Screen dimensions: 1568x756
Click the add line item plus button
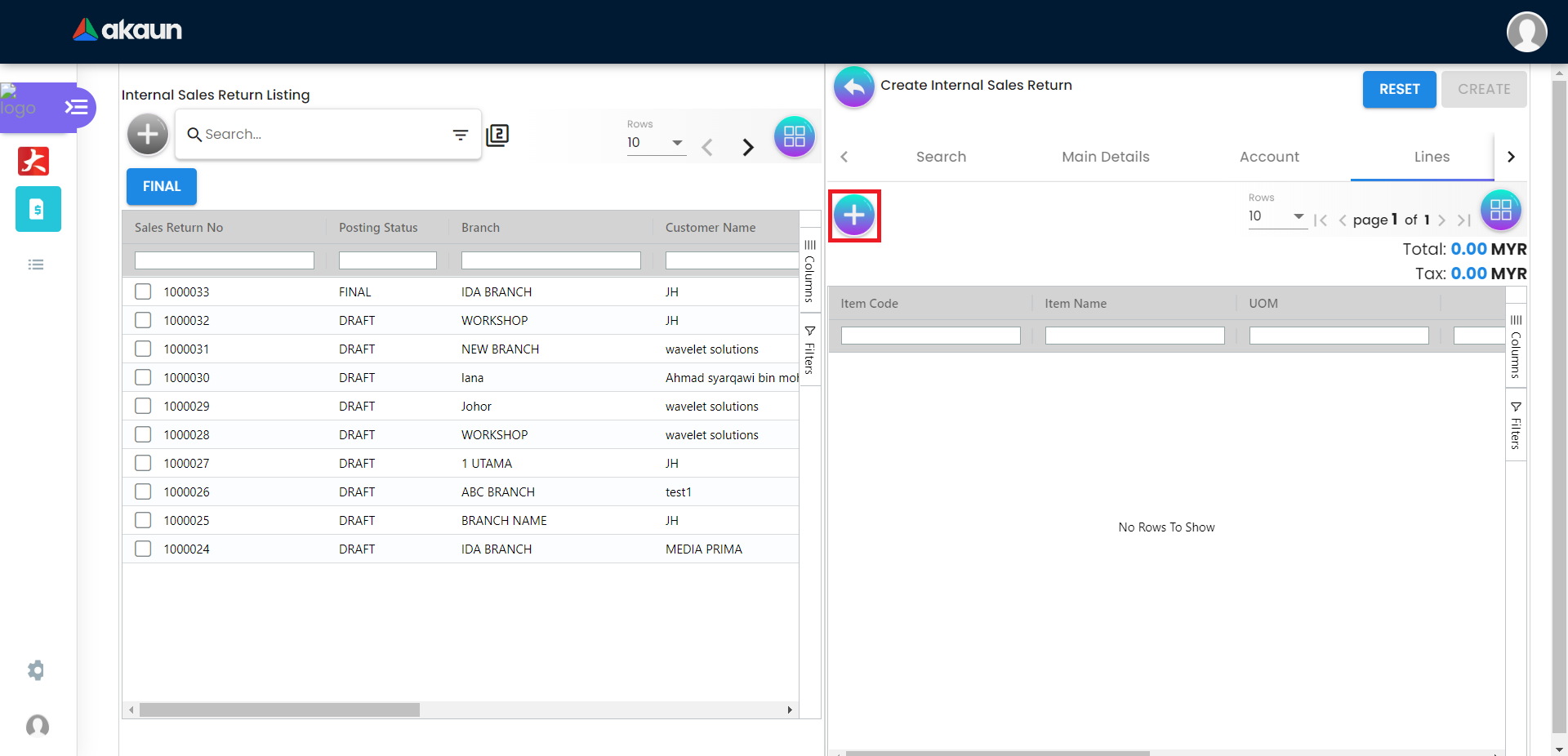tap(854, 216)
